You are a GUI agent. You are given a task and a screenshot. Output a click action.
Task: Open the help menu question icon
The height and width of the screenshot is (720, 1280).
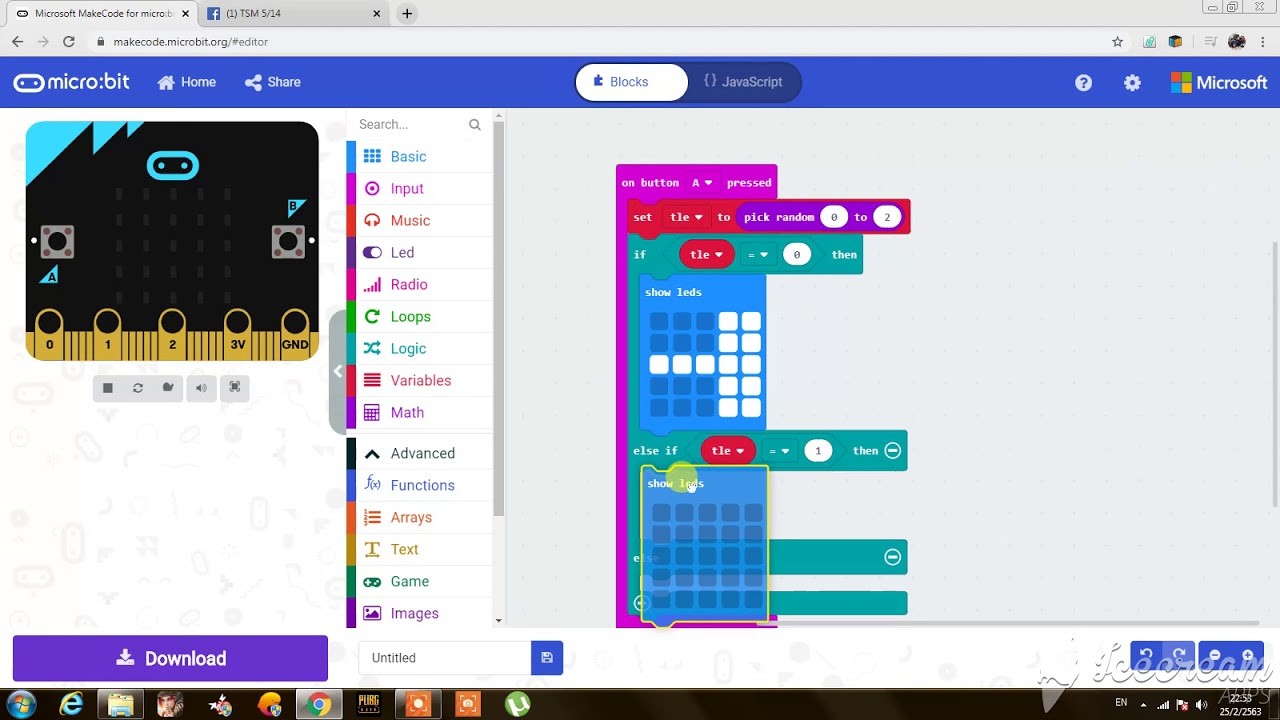(1083, 83)
